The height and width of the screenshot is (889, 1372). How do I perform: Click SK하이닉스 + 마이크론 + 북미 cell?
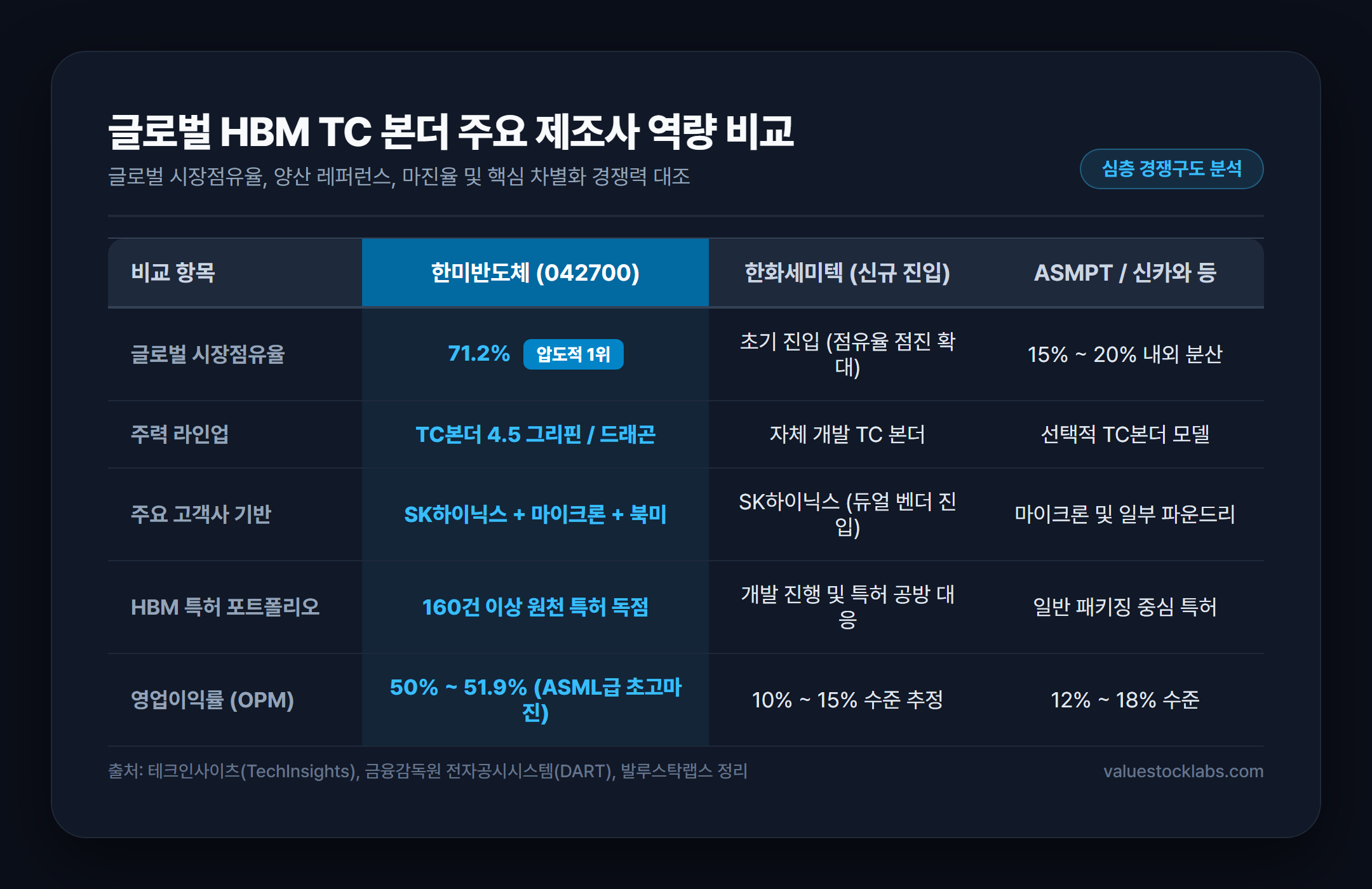pyautogui.click(x=535, y=514)
